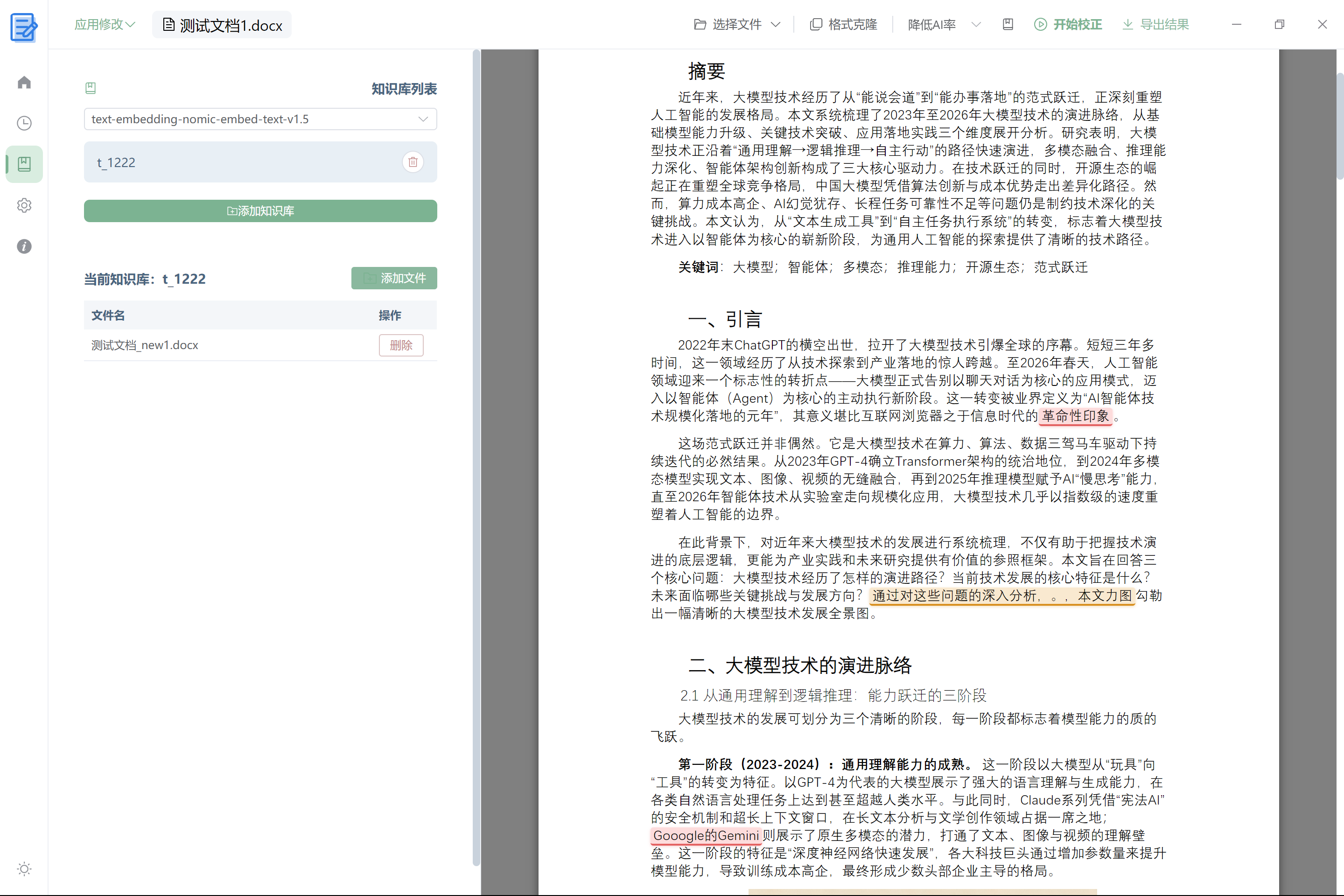Toggle the light/dark theme sun icon
This screenshot has width=1344, height=896.
(x=24, y=869)
